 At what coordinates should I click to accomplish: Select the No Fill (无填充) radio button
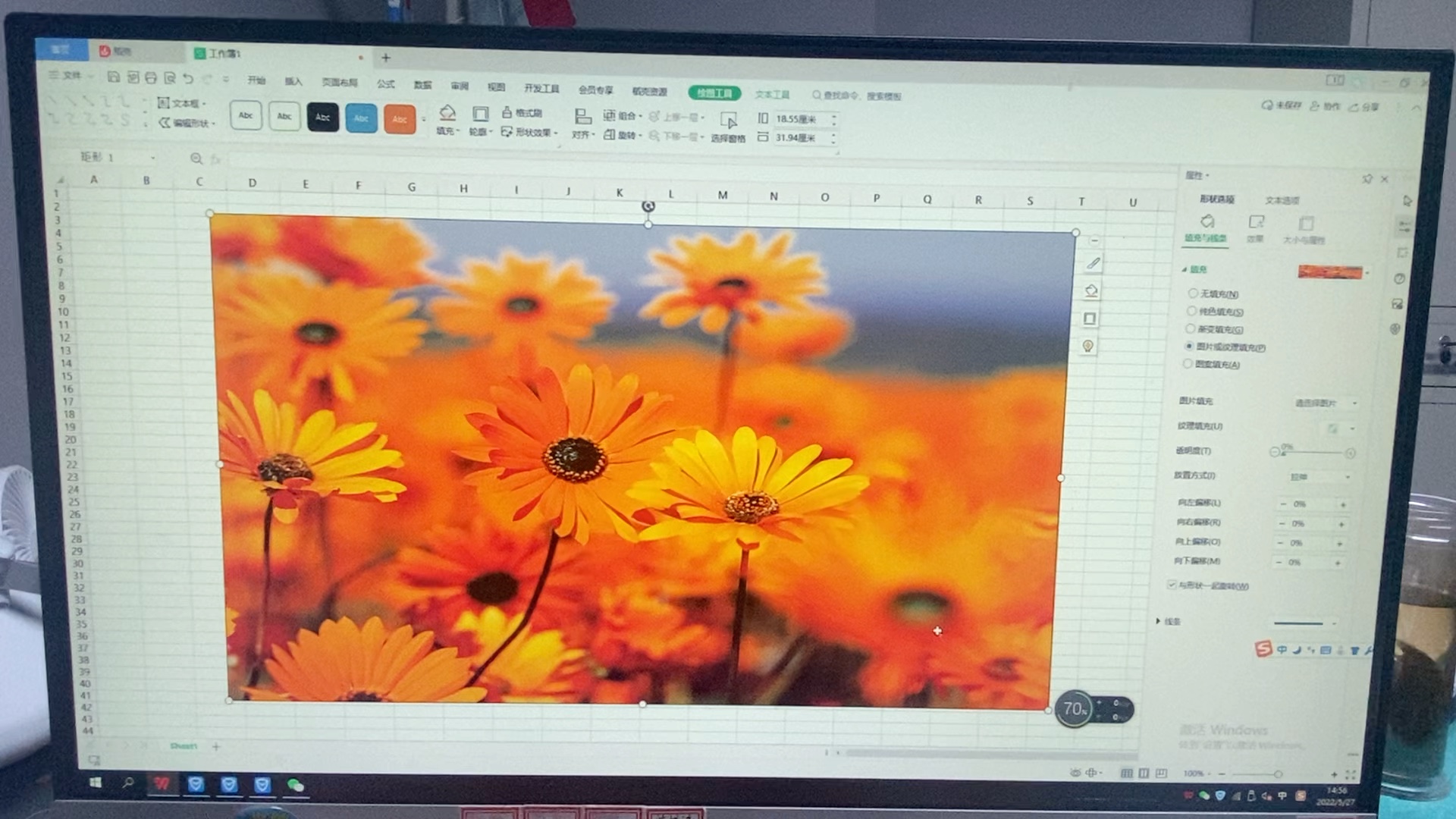[1193, 293]
